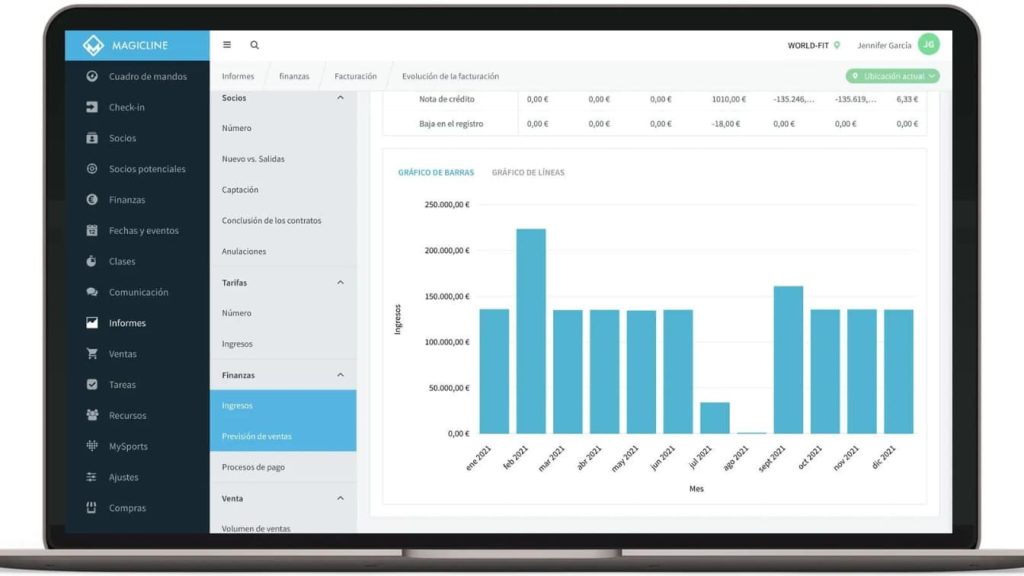Open the Tareas checkmark icon
The height and width of the screenshot is (576, 1024).
92,385
